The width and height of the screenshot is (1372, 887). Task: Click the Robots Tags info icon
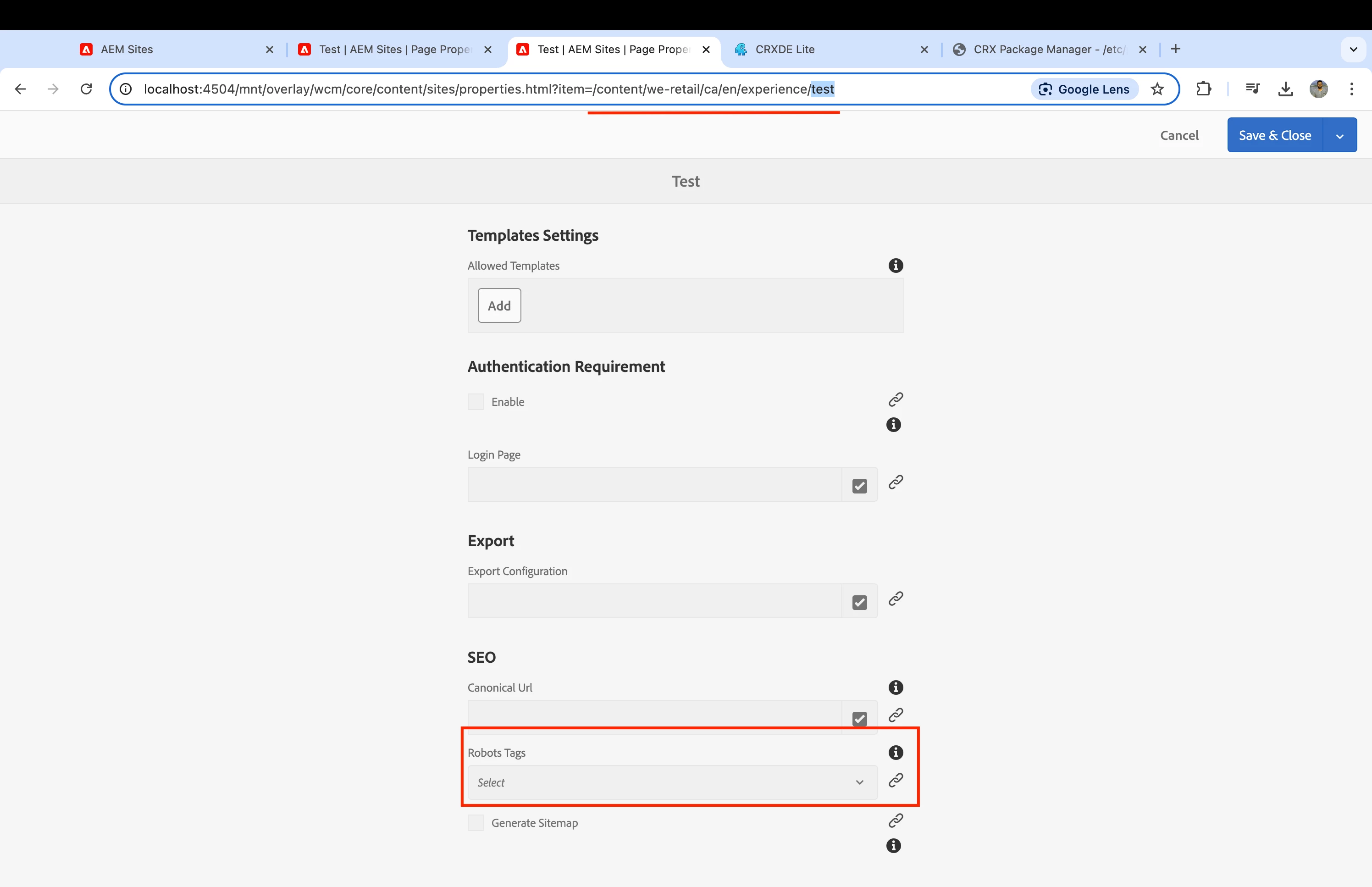tap(895, 752)
